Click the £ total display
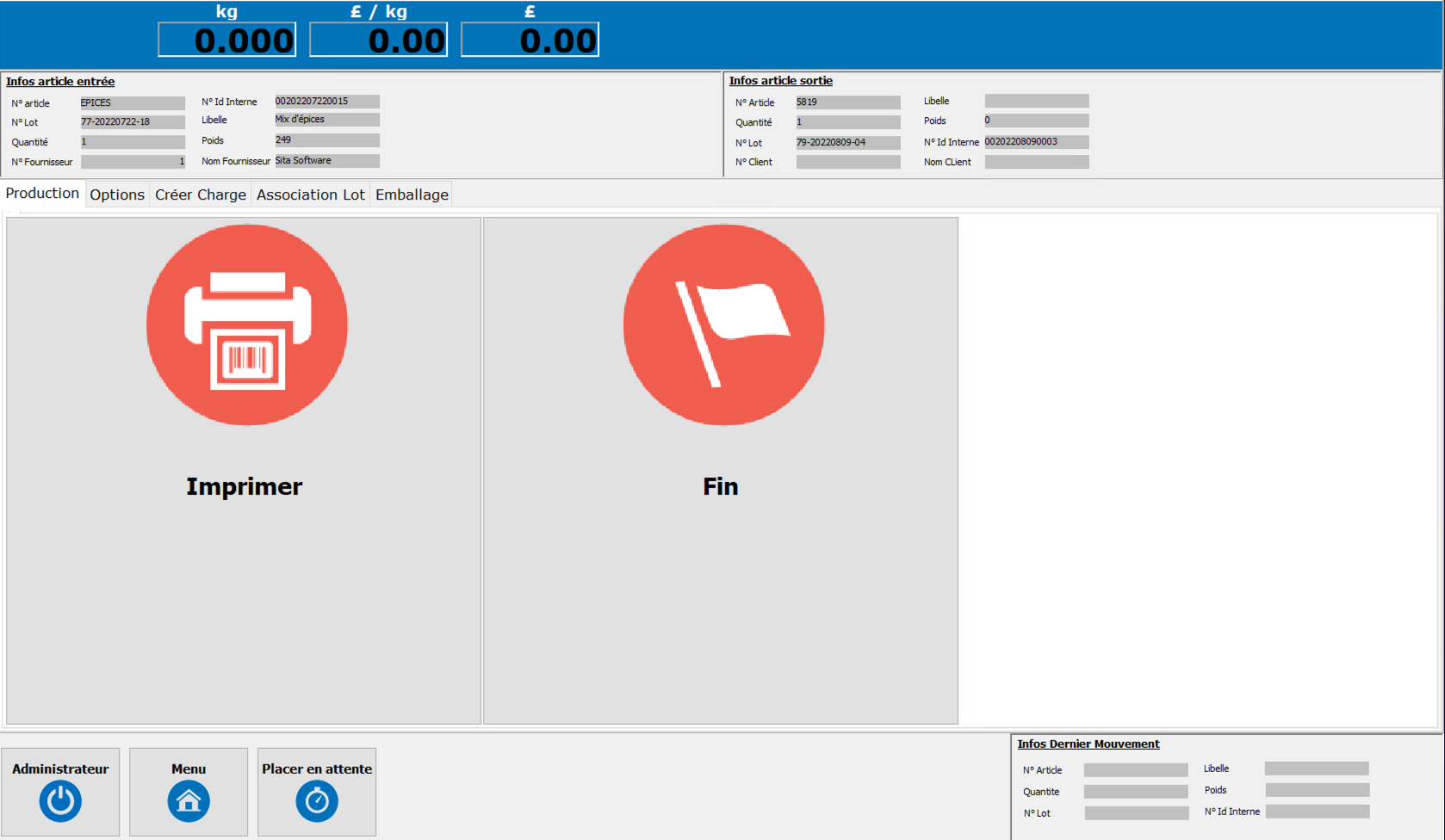The image size is (1445, 840). pos(530,40)
